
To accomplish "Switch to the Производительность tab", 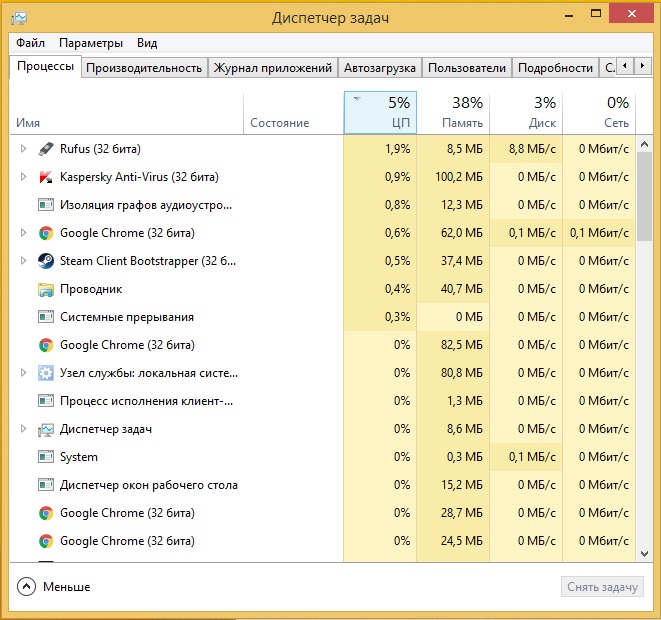I will [144, 68].
